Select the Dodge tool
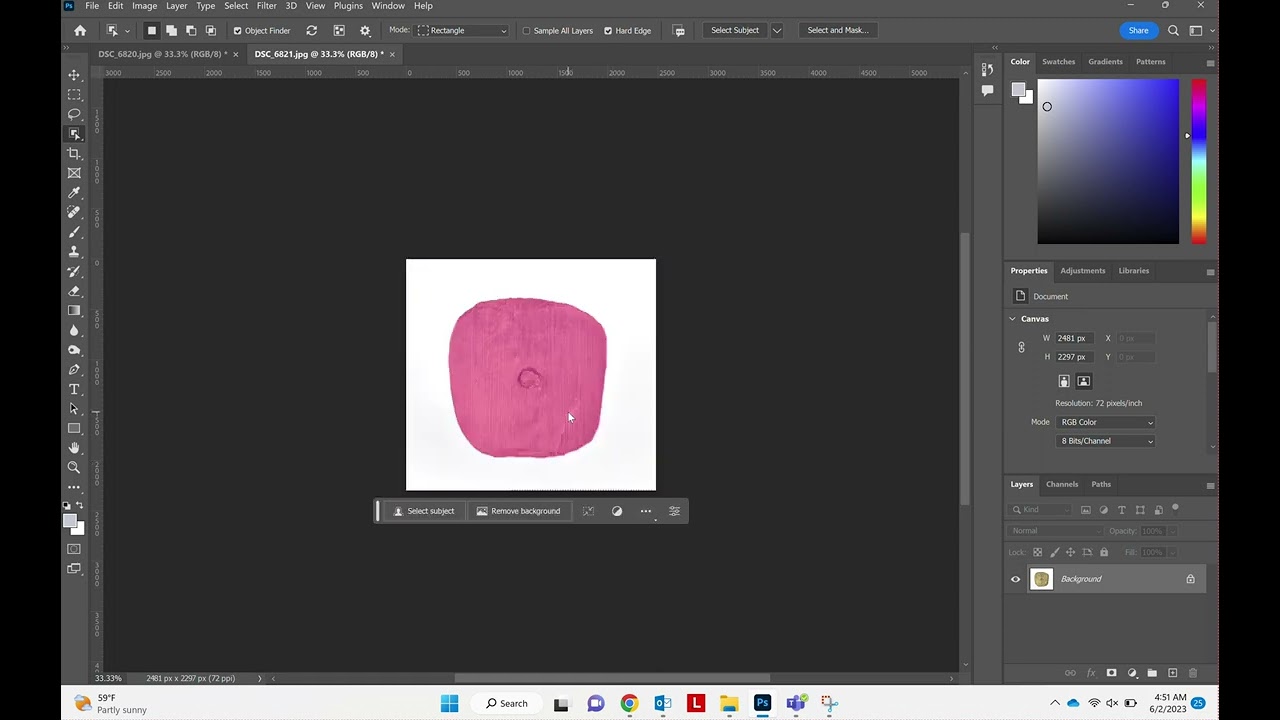 pyautogui.click(x=74, y=350)
